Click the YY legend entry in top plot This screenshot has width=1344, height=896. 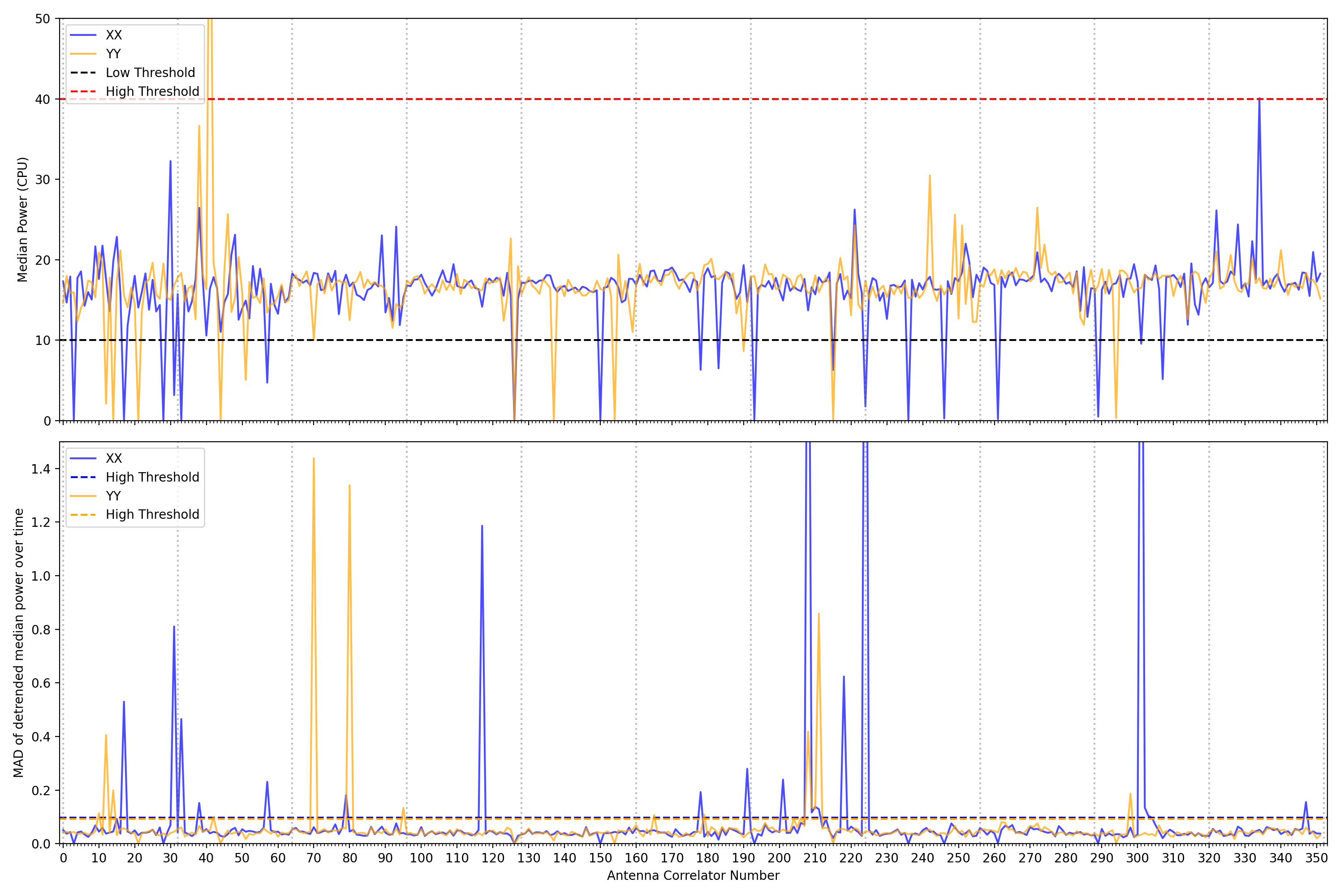coord(113,54)
